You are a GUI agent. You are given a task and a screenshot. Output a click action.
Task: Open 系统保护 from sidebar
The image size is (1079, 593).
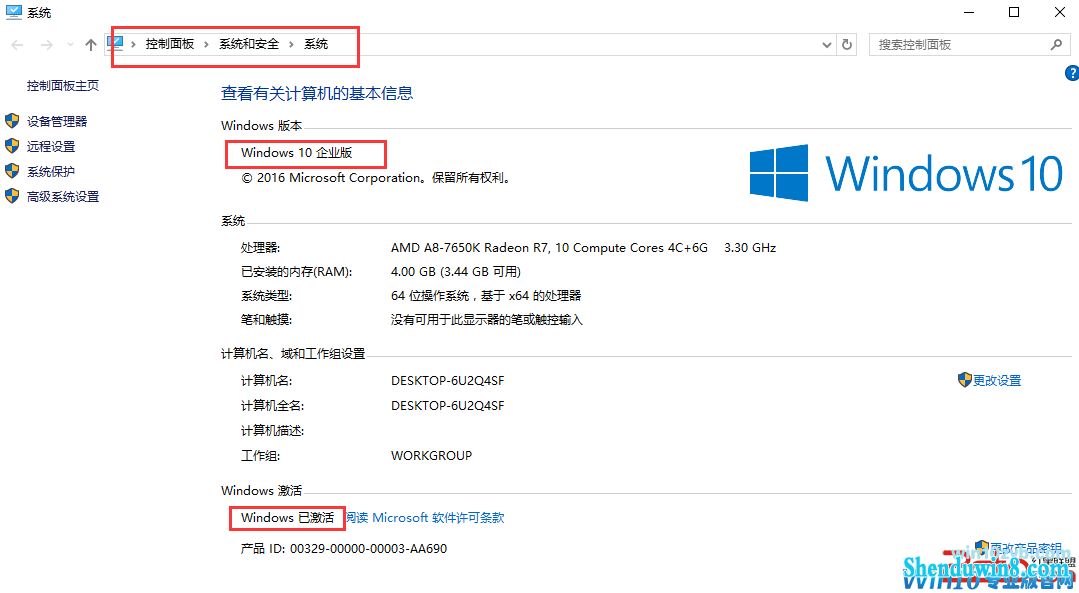tap(51, 171)
